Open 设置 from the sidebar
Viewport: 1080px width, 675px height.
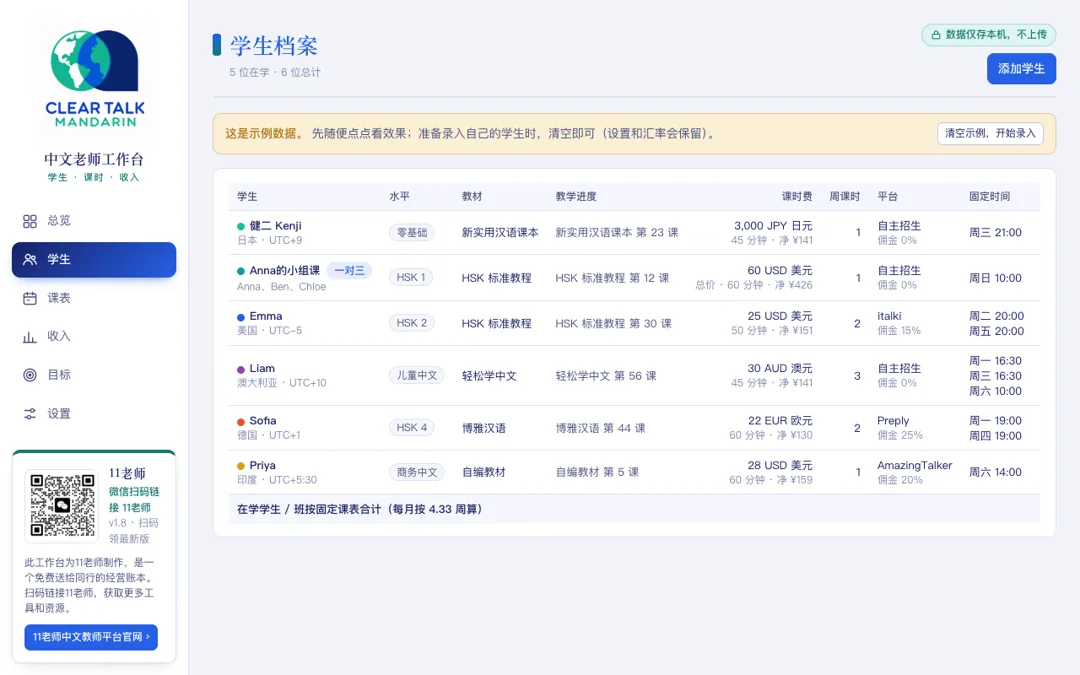pos(94,414)
